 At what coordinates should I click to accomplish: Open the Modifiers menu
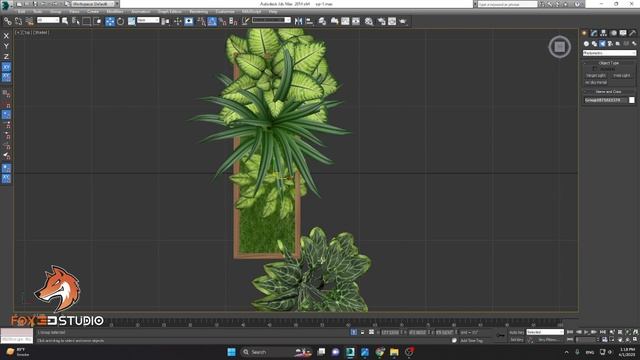click(115, 11)
